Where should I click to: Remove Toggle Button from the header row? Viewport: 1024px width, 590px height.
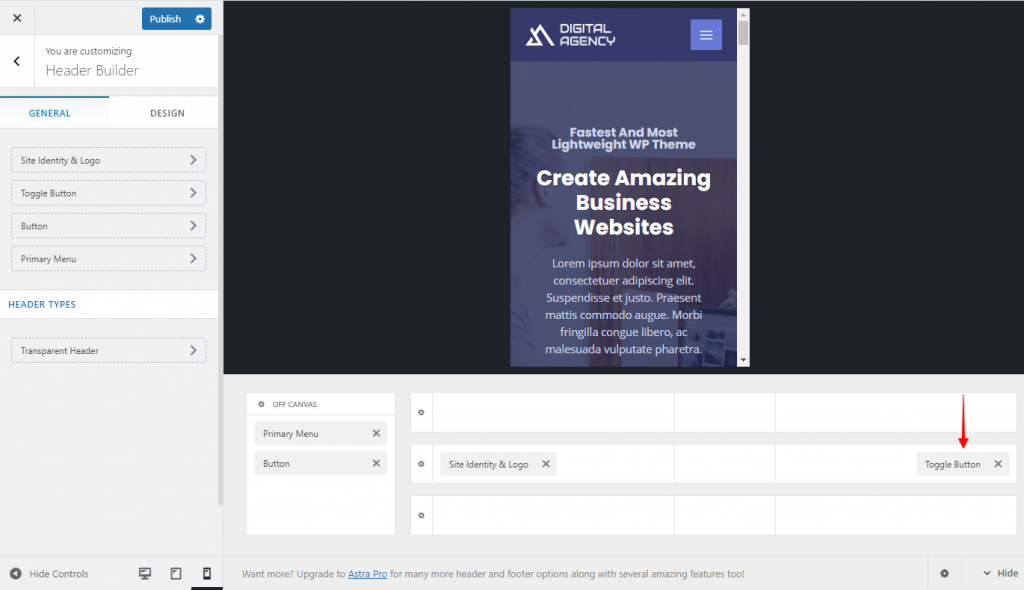pyautogui.click(x=997, y=463)
